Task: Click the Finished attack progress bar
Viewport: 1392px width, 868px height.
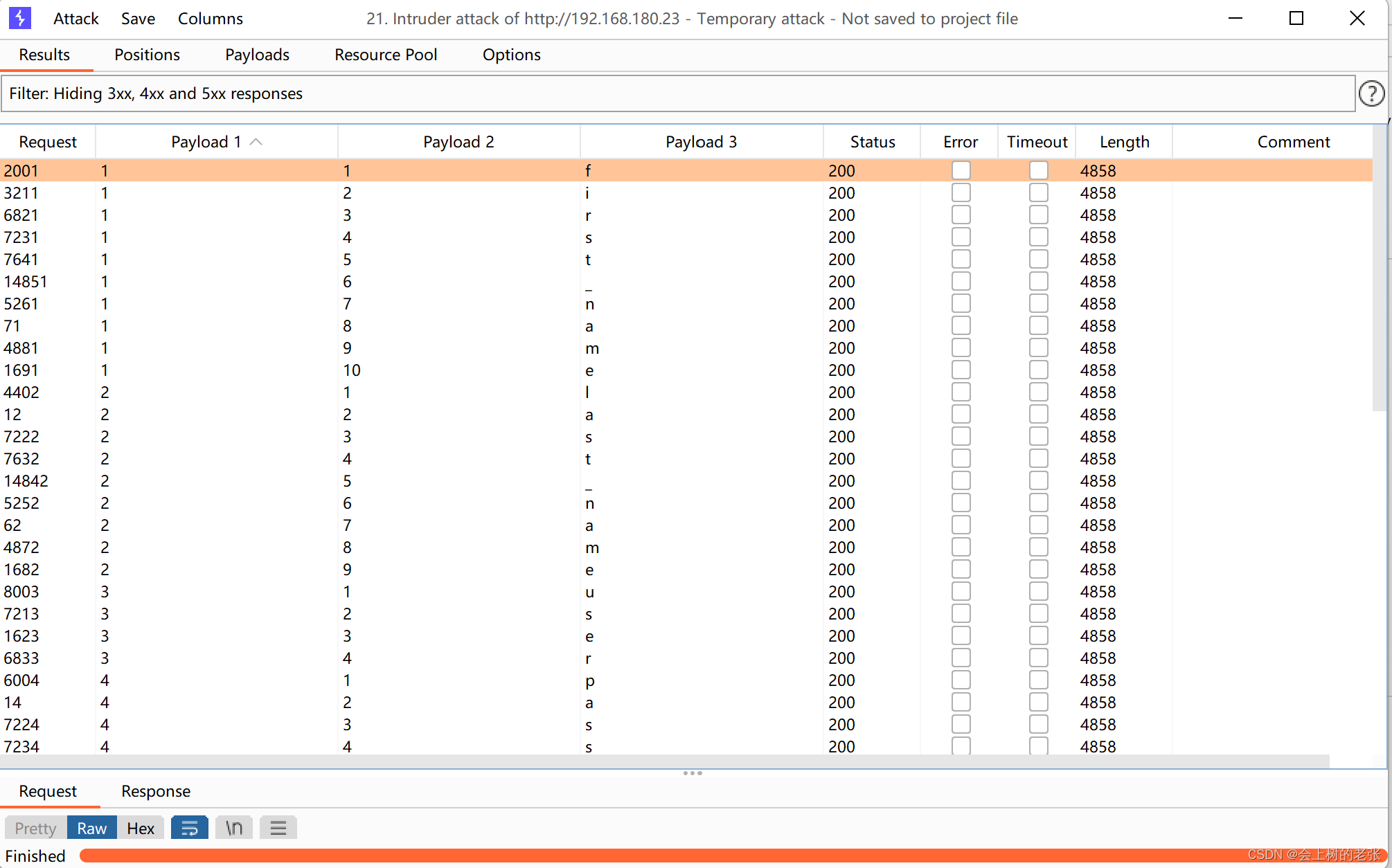Action: pos(733,856)
